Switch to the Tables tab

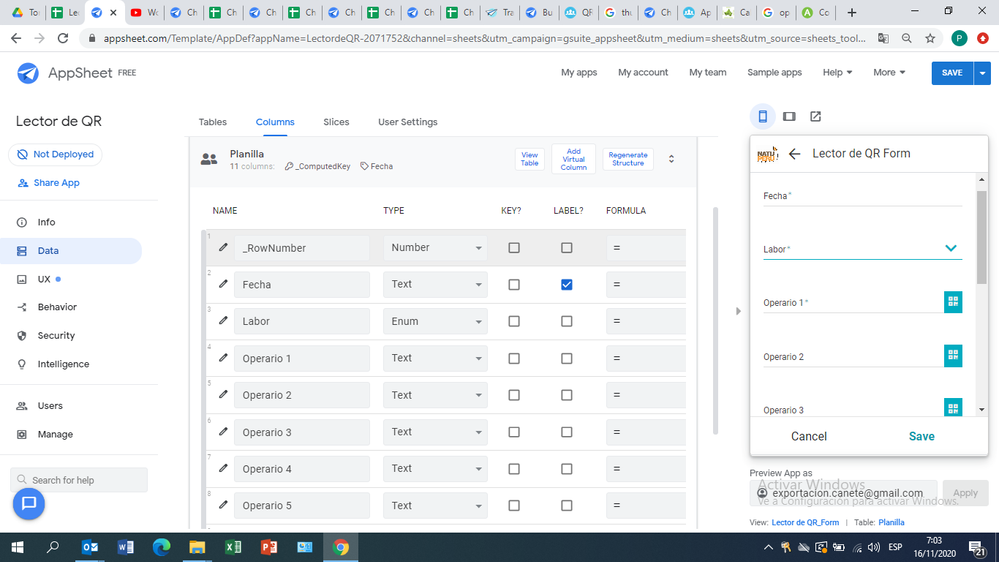(x=213, y=122)
